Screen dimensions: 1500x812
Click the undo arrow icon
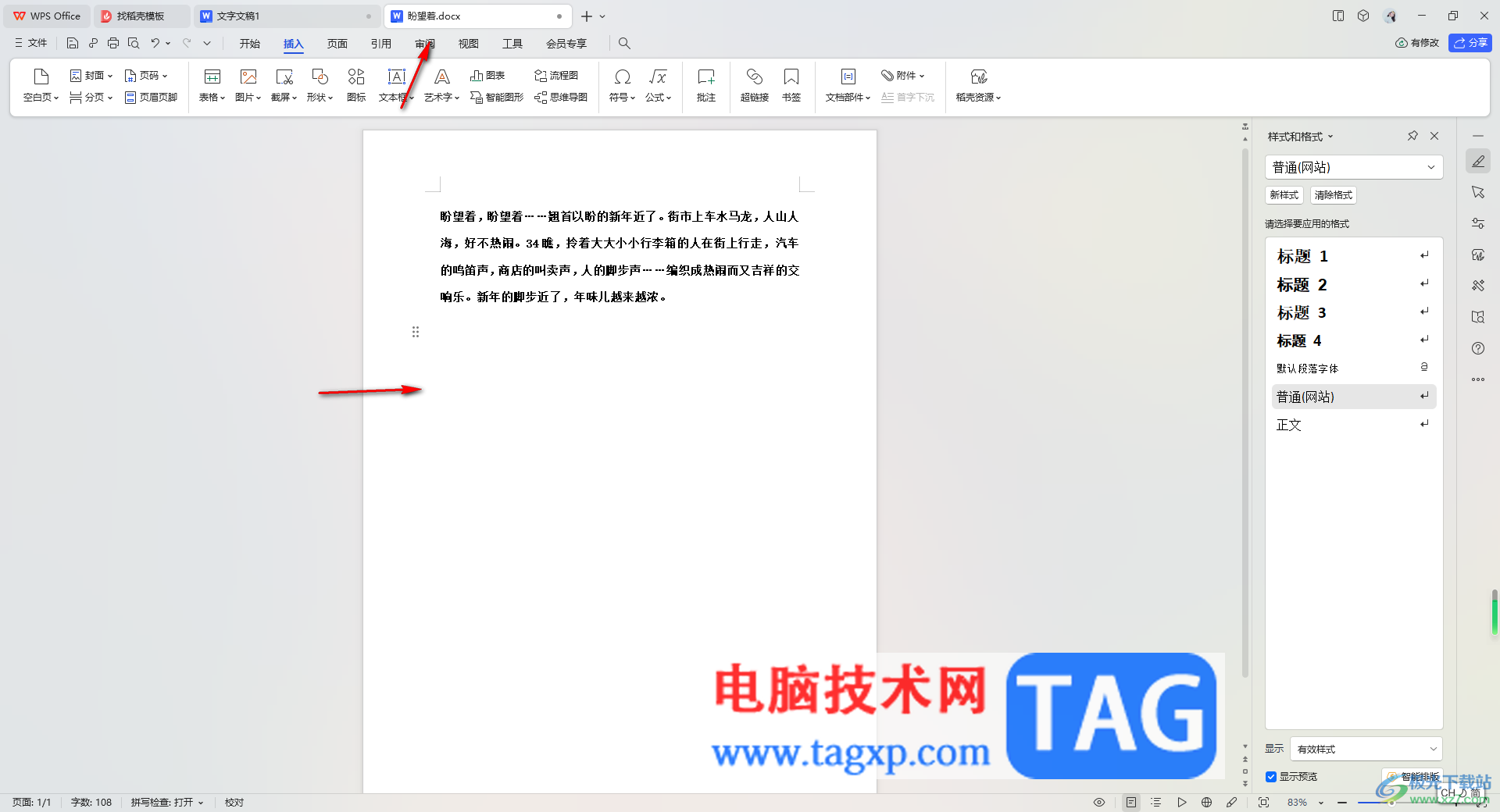coord(155,44)
